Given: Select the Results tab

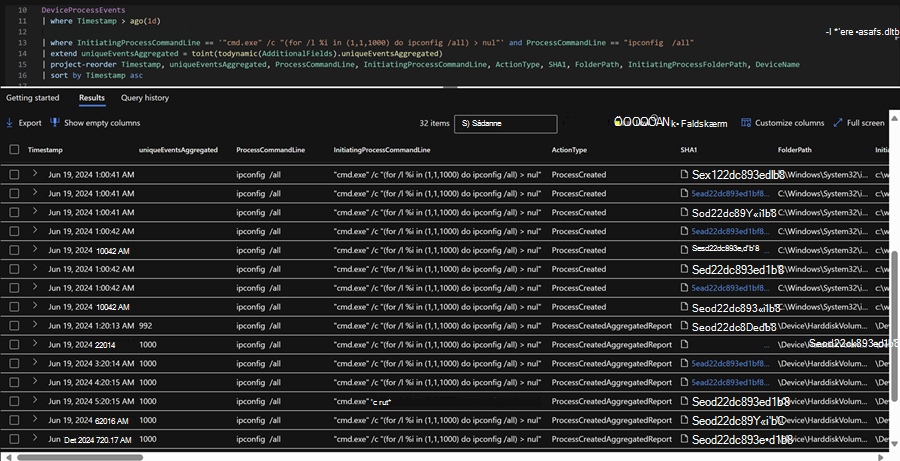Looking at the screenshot, I should point(92,98).
